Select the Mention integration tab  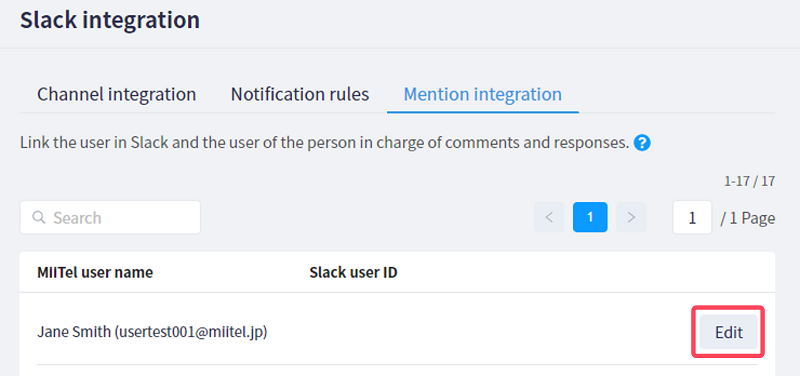pos(483,94)
